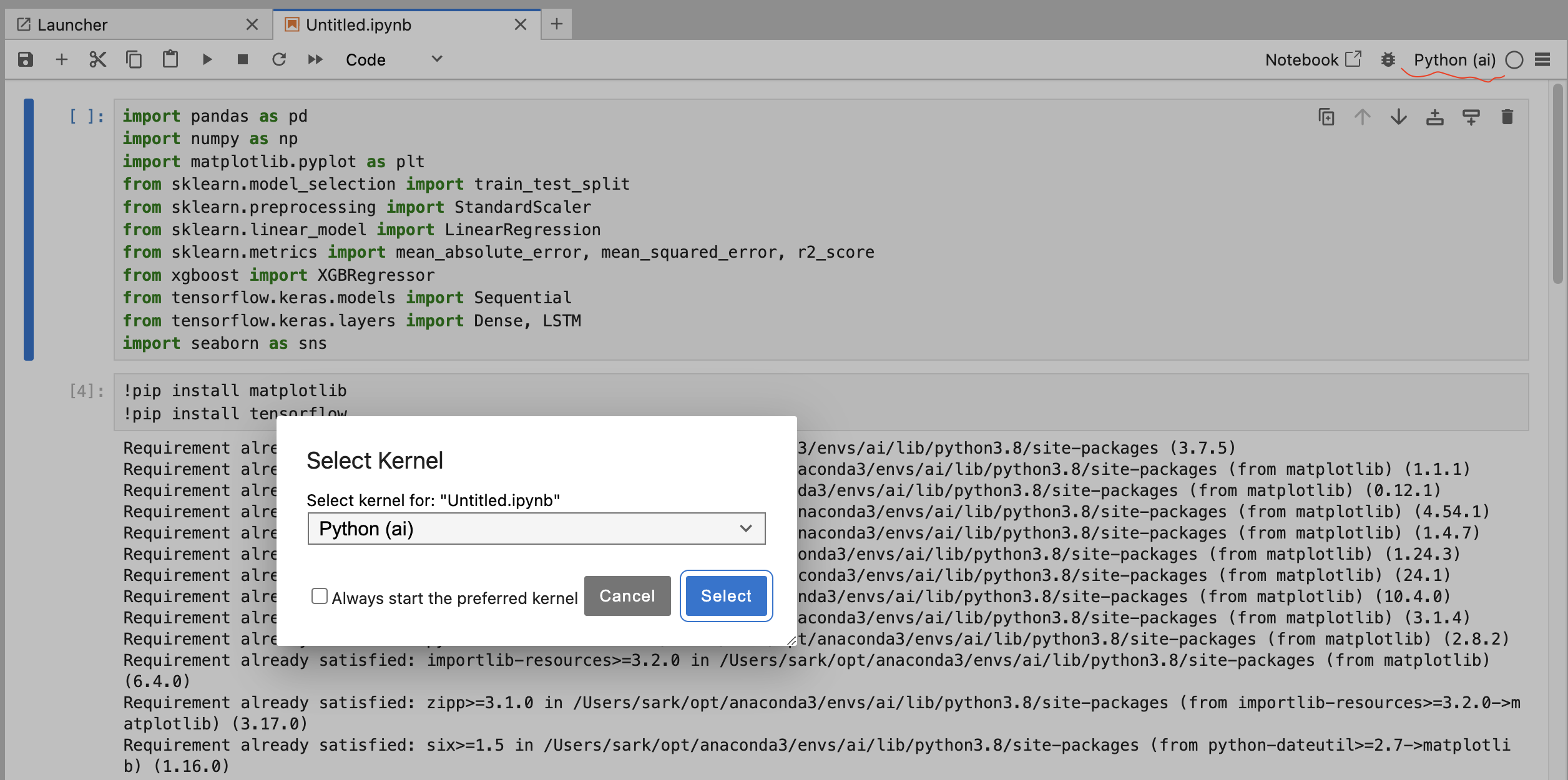Run the selected cell with the play icon
1568x780 pixels.
coord(207,59)
